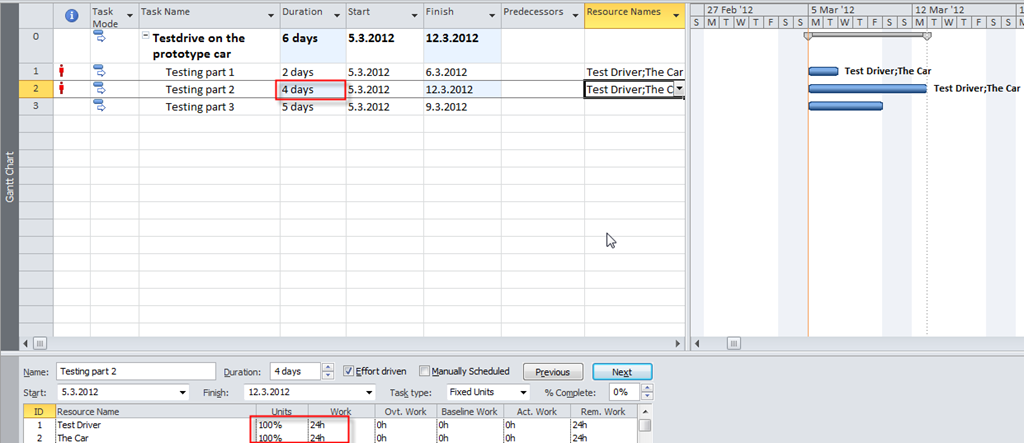This screenshot has height=443, width=1024.
Task: Collapse the Testdrive on the prototype car summary
Action: point(146,37)
